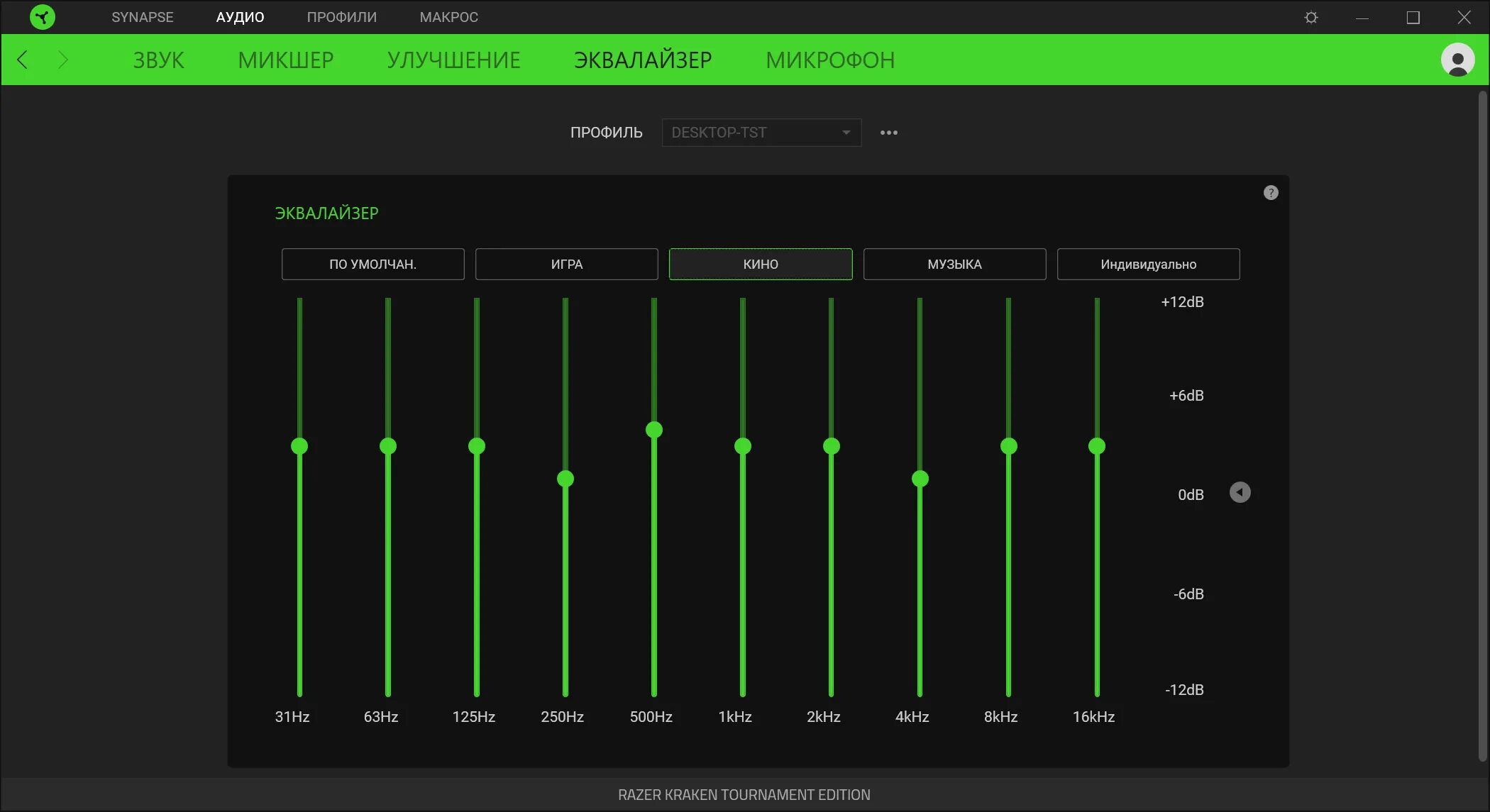Click the КИНО preset button
Screen dimensions: 1490x812
point(761,264)
